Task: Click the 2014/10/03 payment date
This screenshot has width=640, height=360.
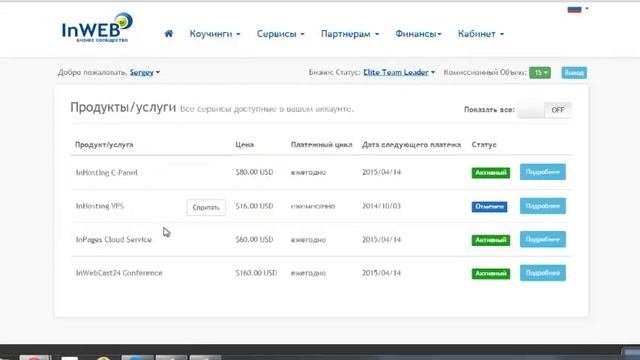Action: point(381,206)
